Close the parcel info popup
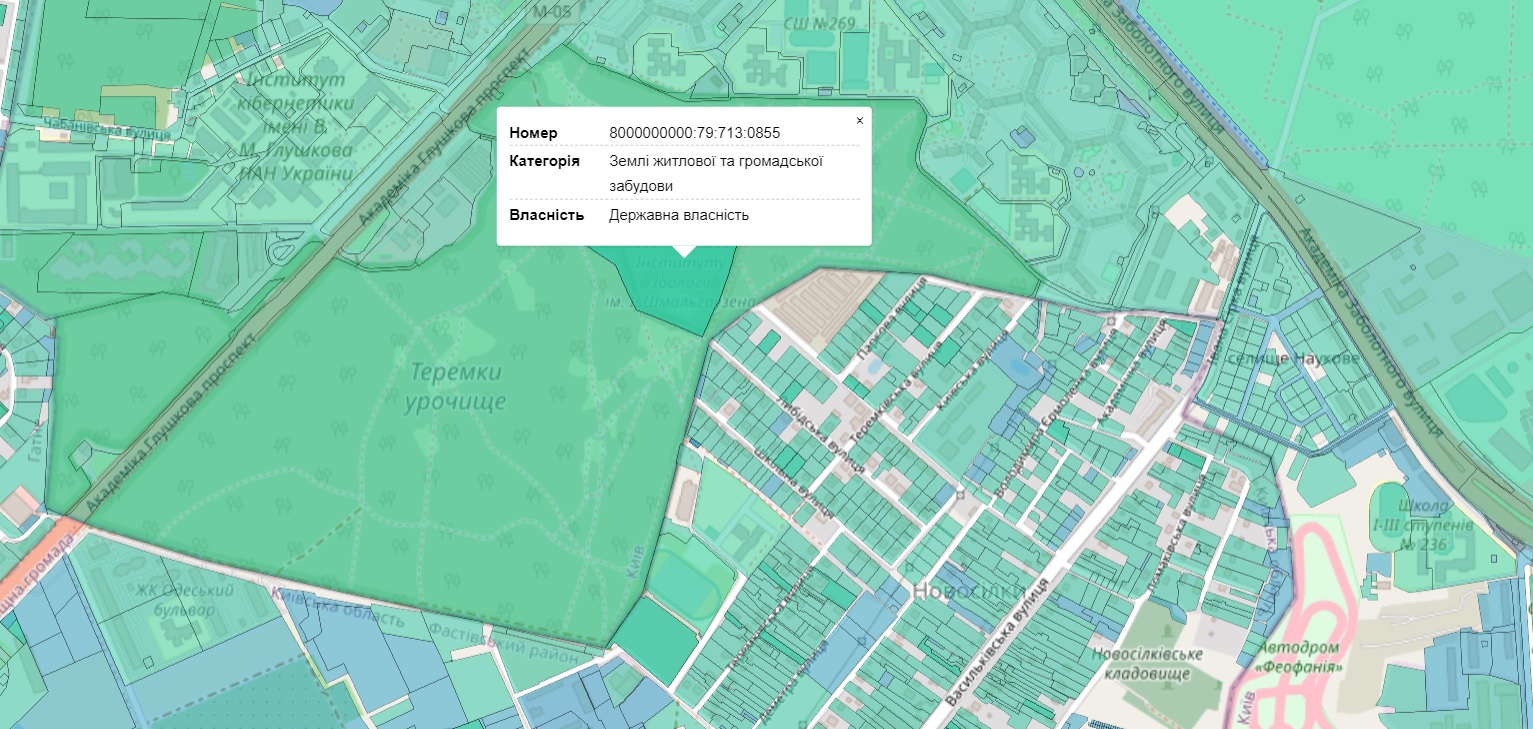Viewport: 1533px width, 729px height. [x=859, y=120]
